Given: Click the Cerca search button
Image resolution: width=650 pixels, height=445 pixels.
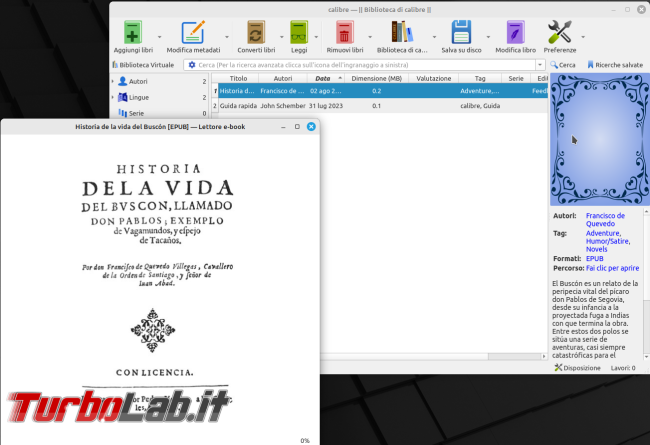Looking at the screenshot, I should pyautogui.click(x=563, y=65).
